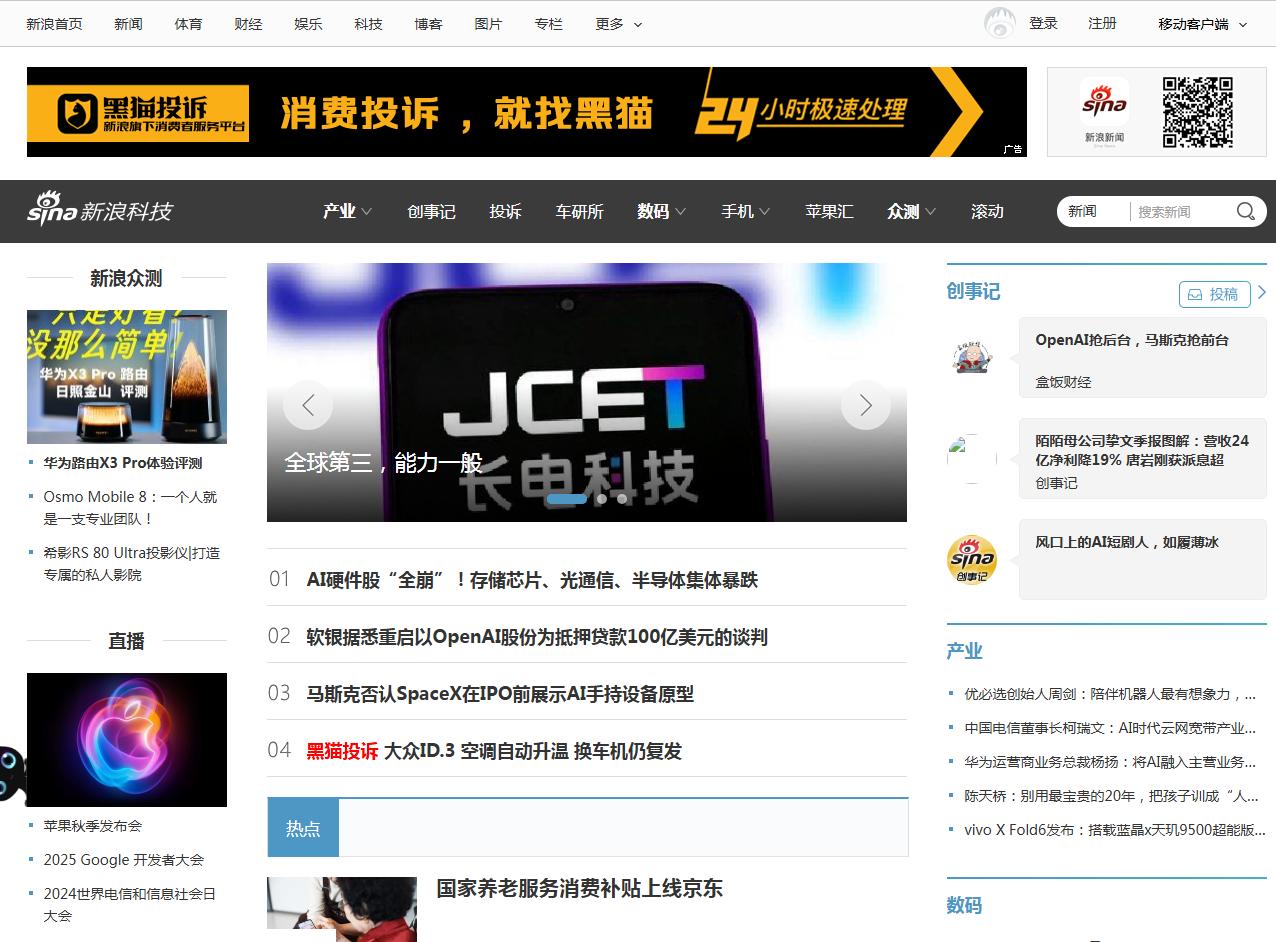Screen dimensions: 1276x942
Task: Click the 搜索新闻 search input field
Action: click(x=1182, y=211)
